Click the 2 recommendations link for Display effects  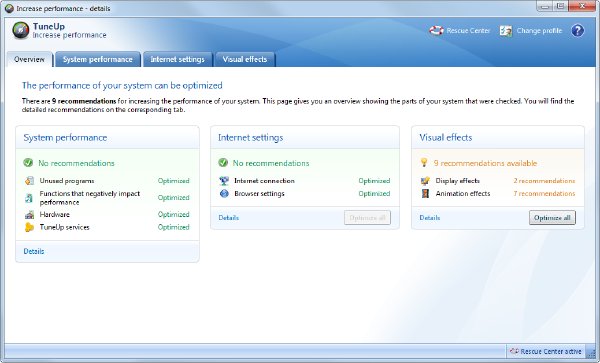point(544,181)
